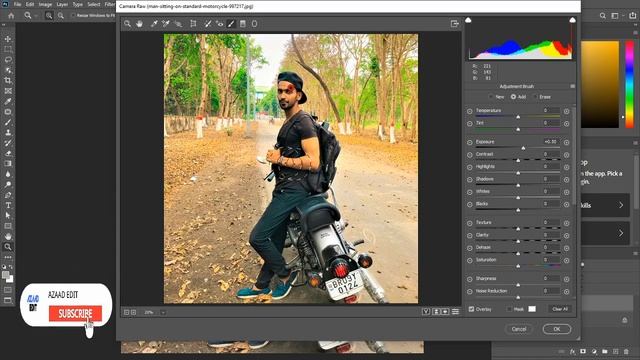Decrease Temperature with minus icon

tap(469, 111)
